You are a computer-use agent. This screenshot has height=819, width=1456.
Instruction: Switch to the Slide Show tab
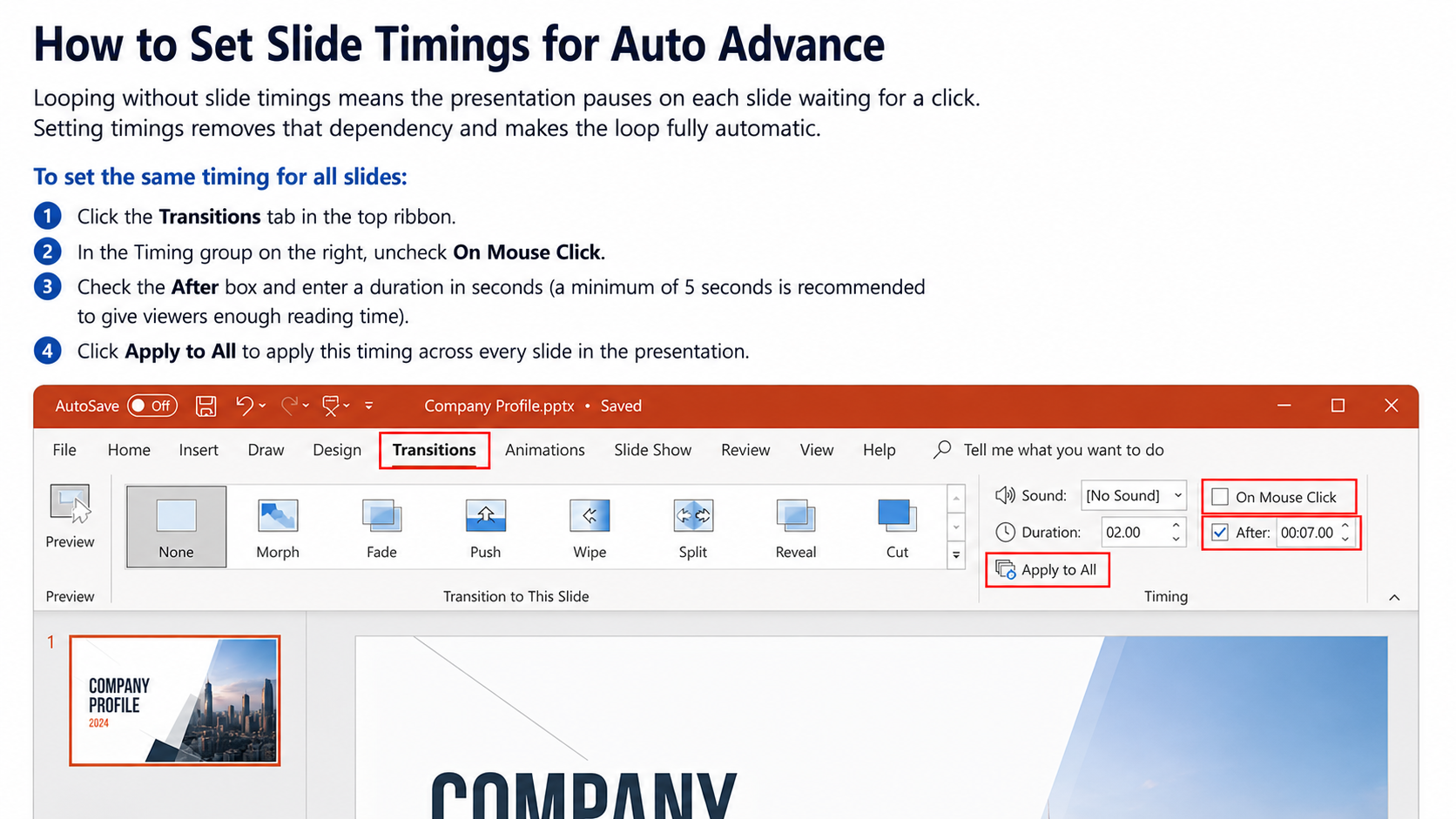click(x=652, y=450)
